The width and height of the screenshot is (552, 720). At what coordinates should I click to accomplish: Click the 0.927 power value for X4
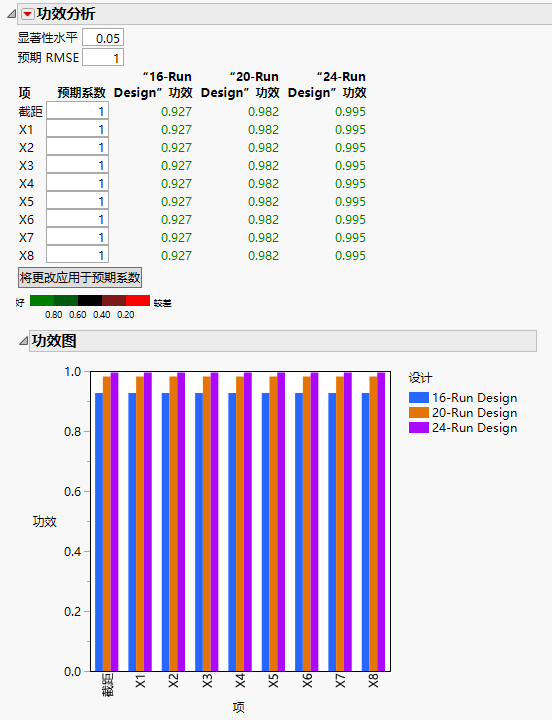click(176, 183)
